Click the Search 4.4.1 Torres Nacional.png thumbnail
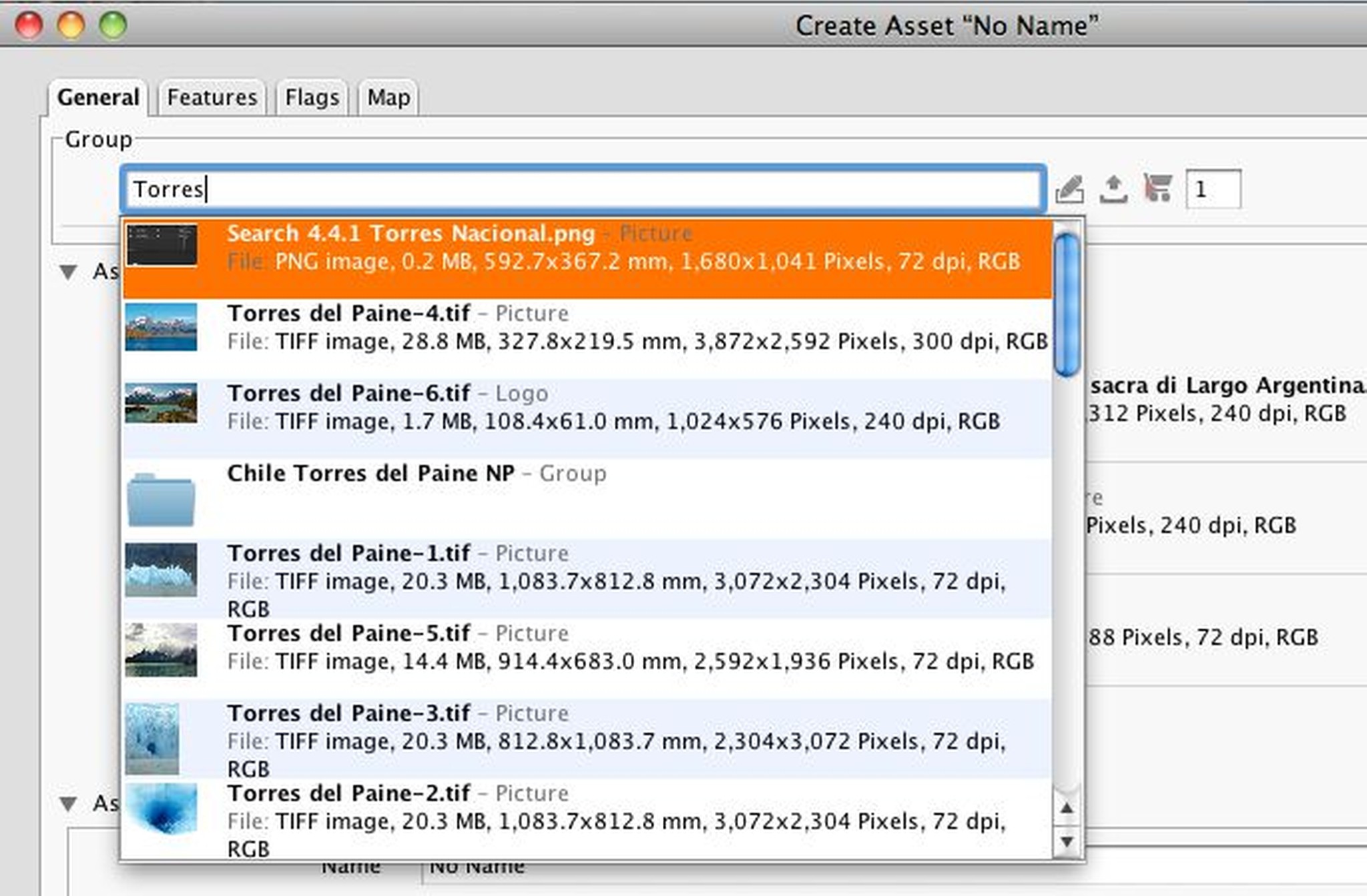This screenshot has width=1367, height=896. point(161,246)
